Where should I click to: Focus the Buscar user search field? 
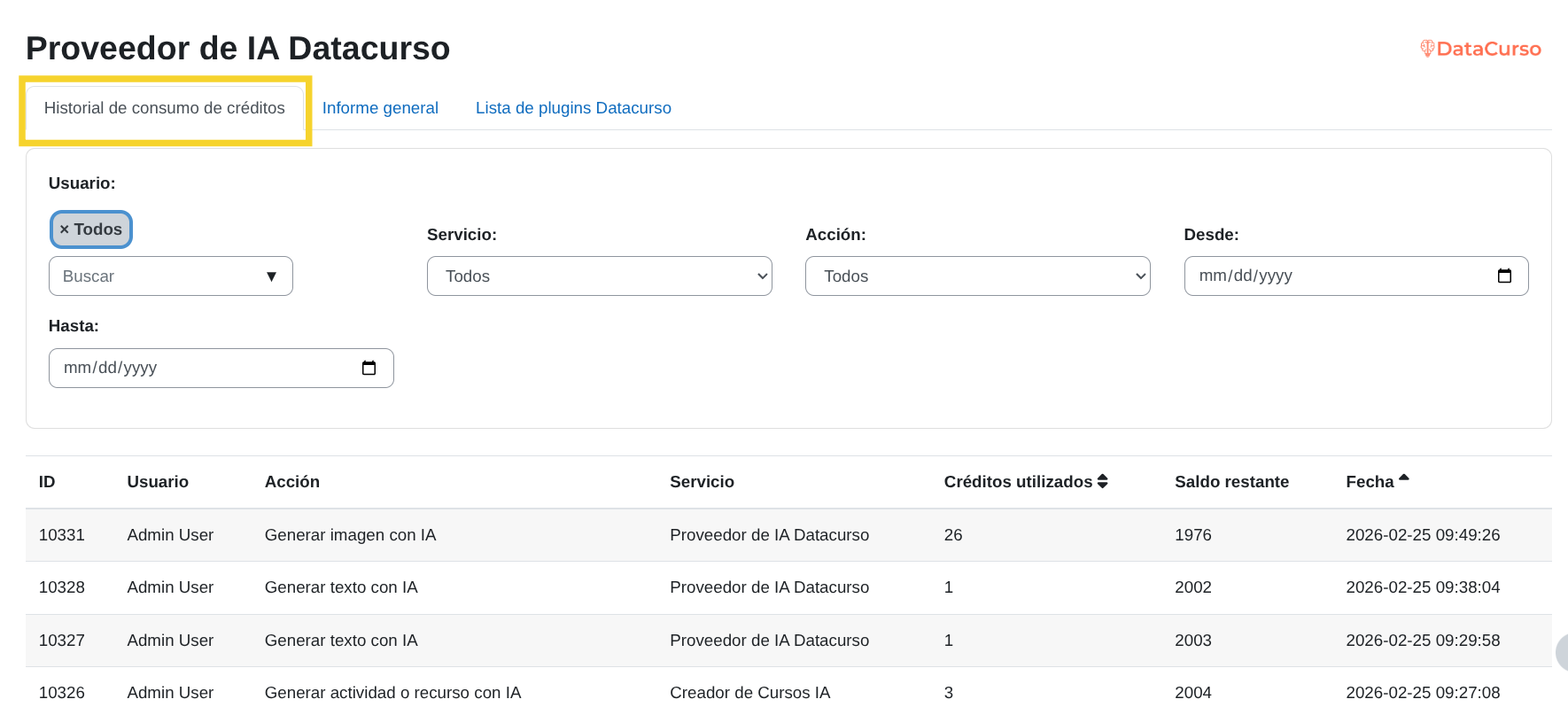click(151, 276)
